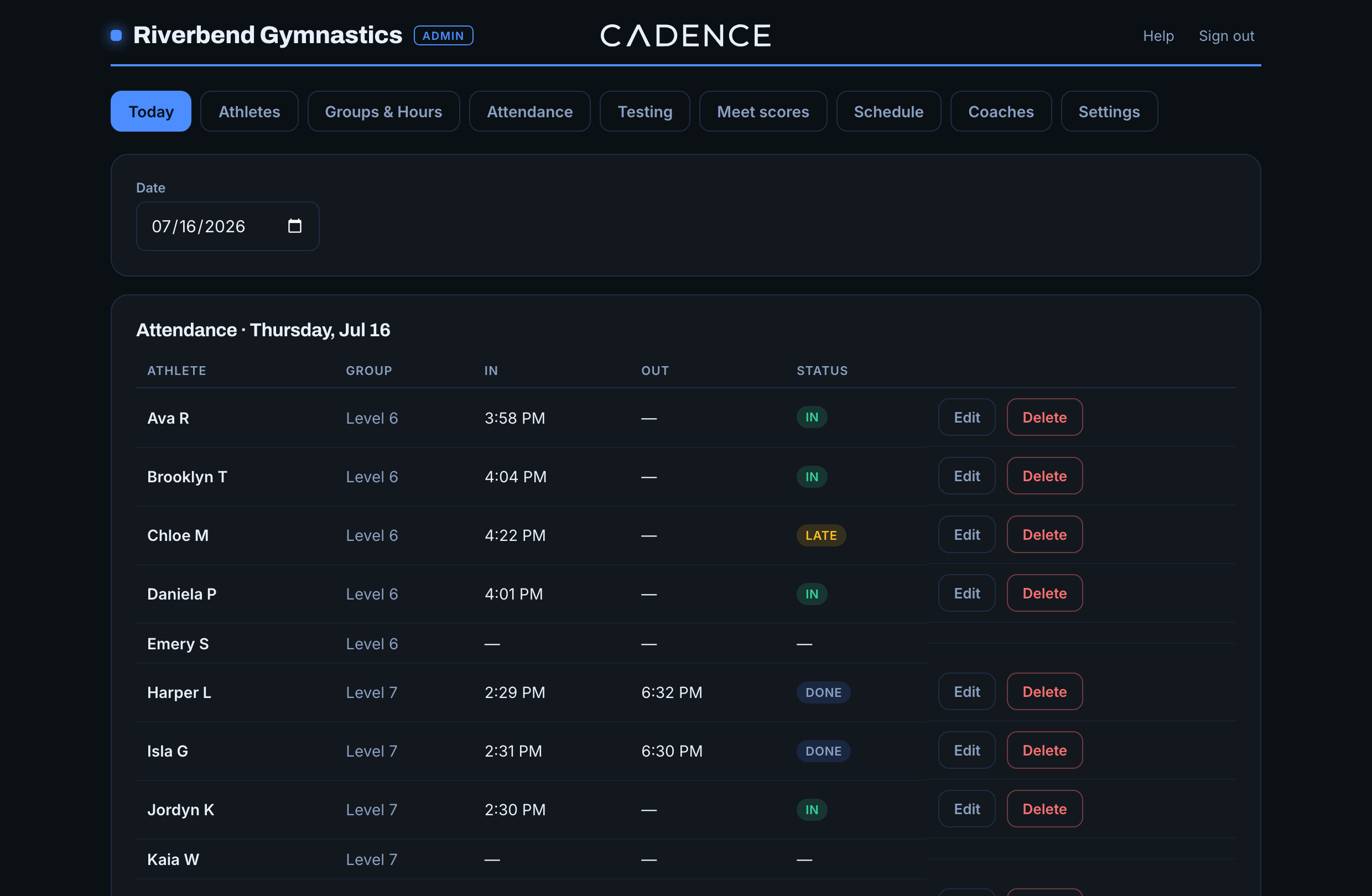This screenshot has width=1372, height=896.
Task: Open the Schedule tab
Action: point(888,111)
